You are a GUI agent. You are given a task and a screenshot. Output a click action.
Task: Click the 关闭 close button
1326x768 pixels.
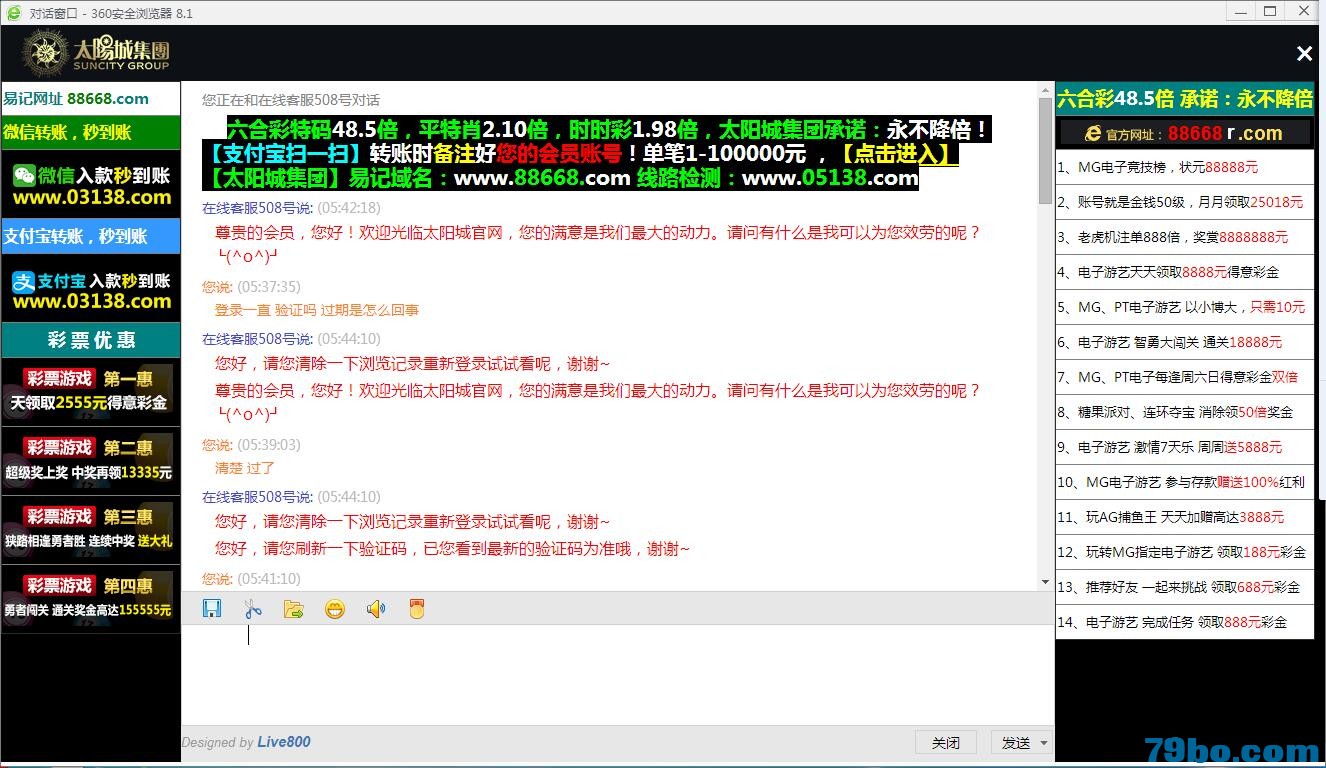click(x=946, y=742)
